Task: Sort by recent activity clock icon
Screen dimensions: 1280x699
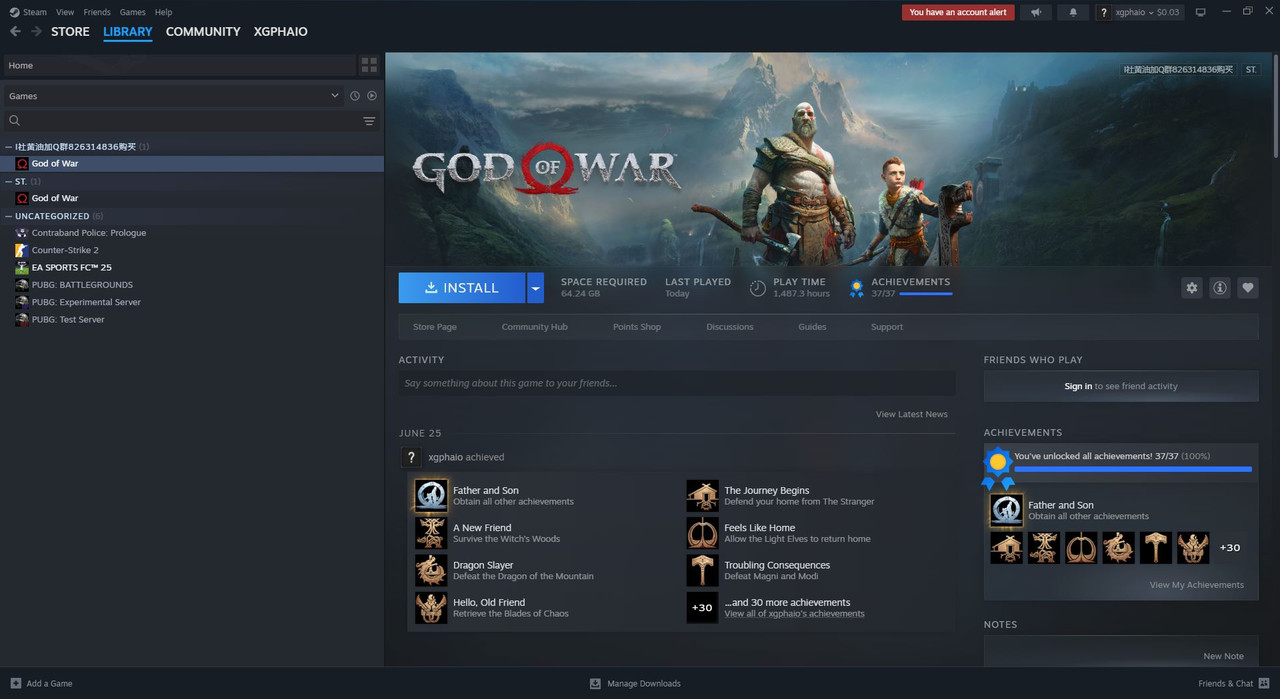Action: tap(354, 96)
